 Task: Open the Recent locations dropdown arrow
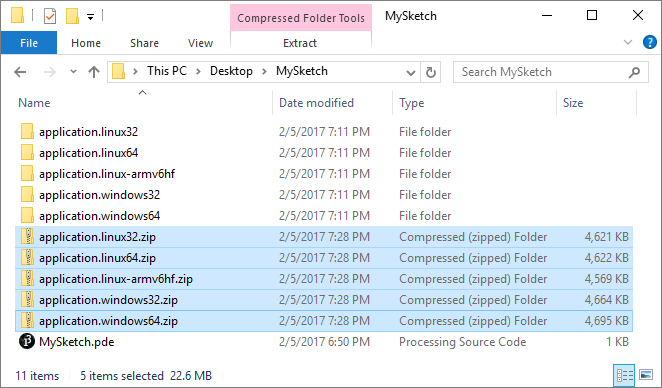[x=73, y=72]
